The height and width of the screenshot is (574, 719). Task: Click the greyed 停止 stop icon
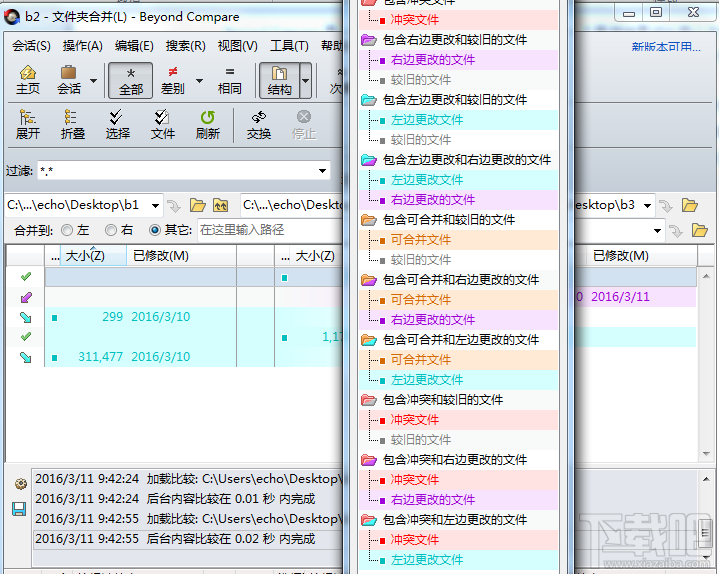pos(304,124)
